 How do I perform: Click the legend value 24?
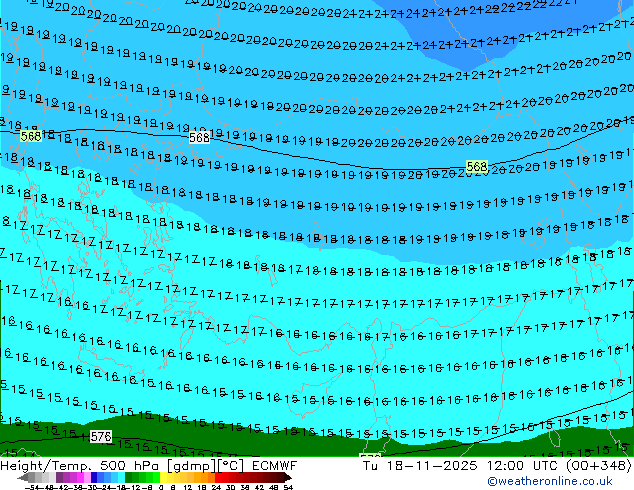(216, 487)
